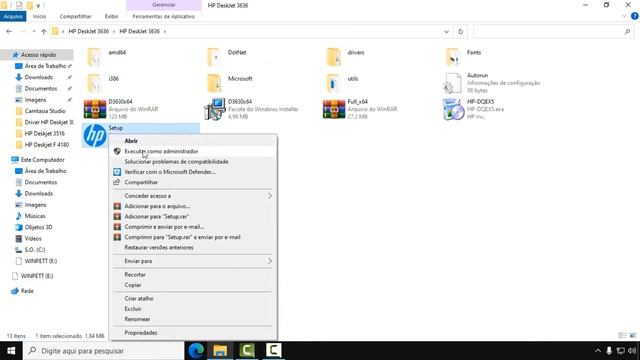The height and width of the screenshot is (360, 640).
Task: Open the DotNet folder
Action: pos(214,56)
